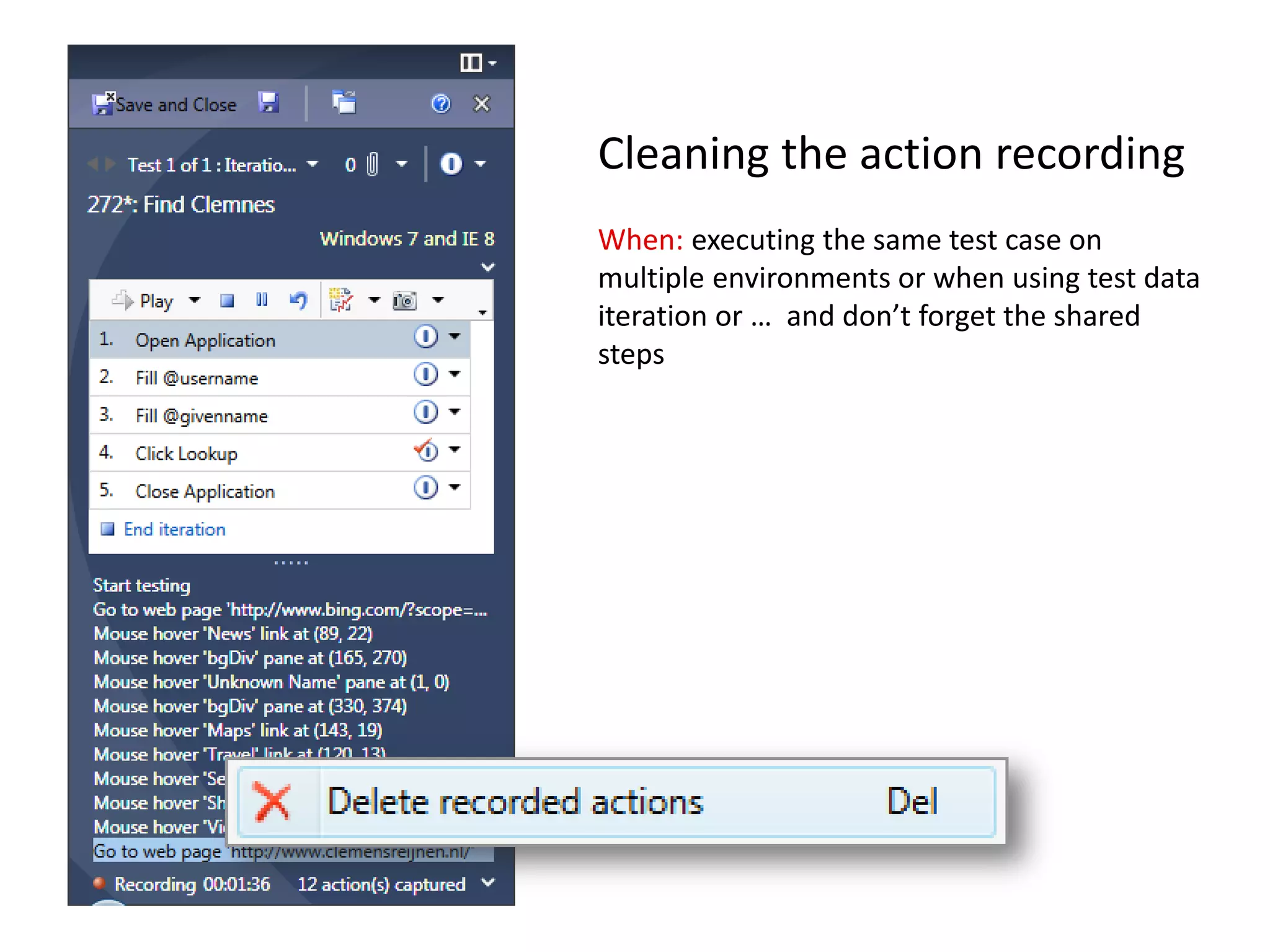Open status dropdown for Close Application step
1270x952 pixels.
455,488
